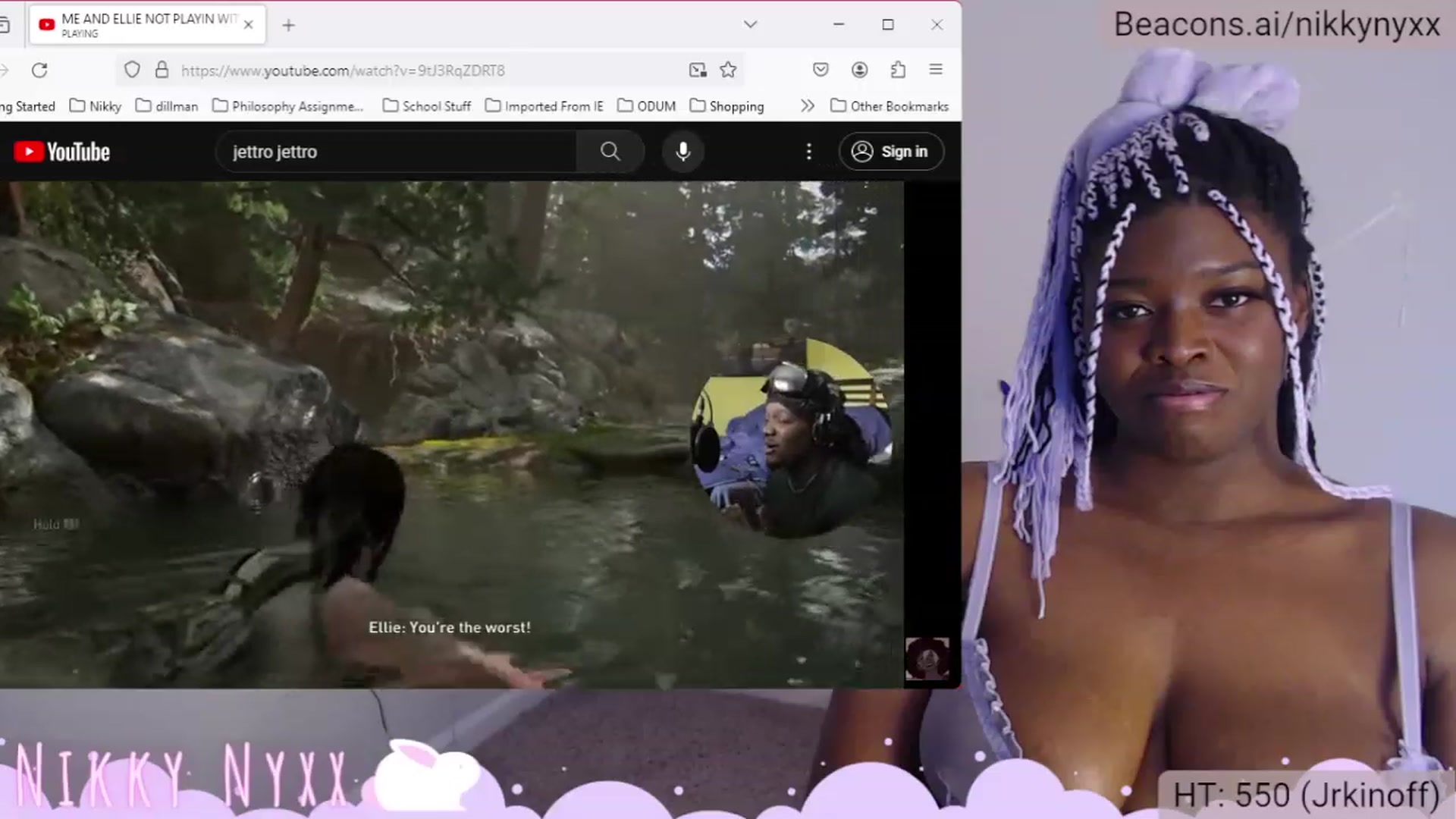Go to YouTube home via logo

[62, 152]
